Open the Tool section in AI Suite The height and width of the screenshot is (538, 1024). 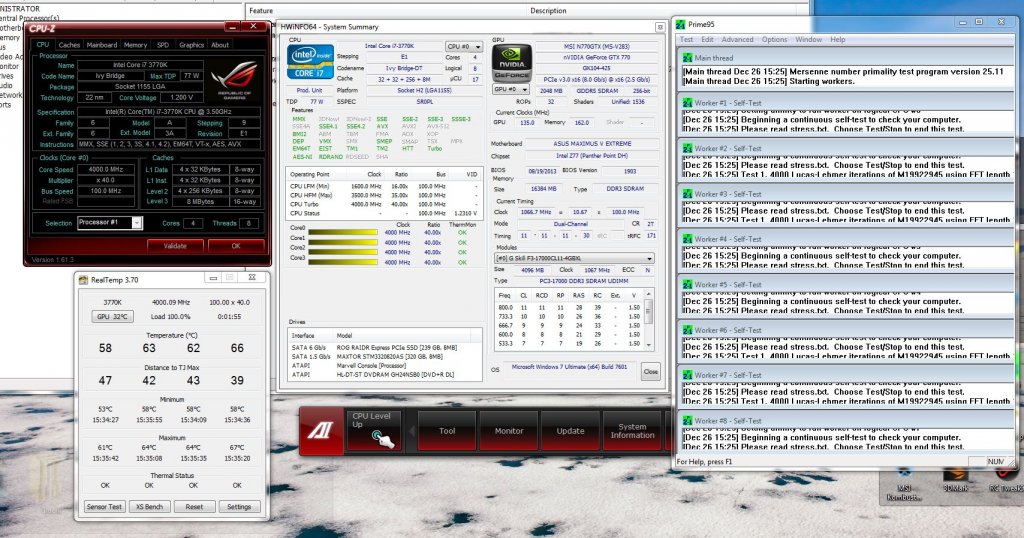coord(447,431)
